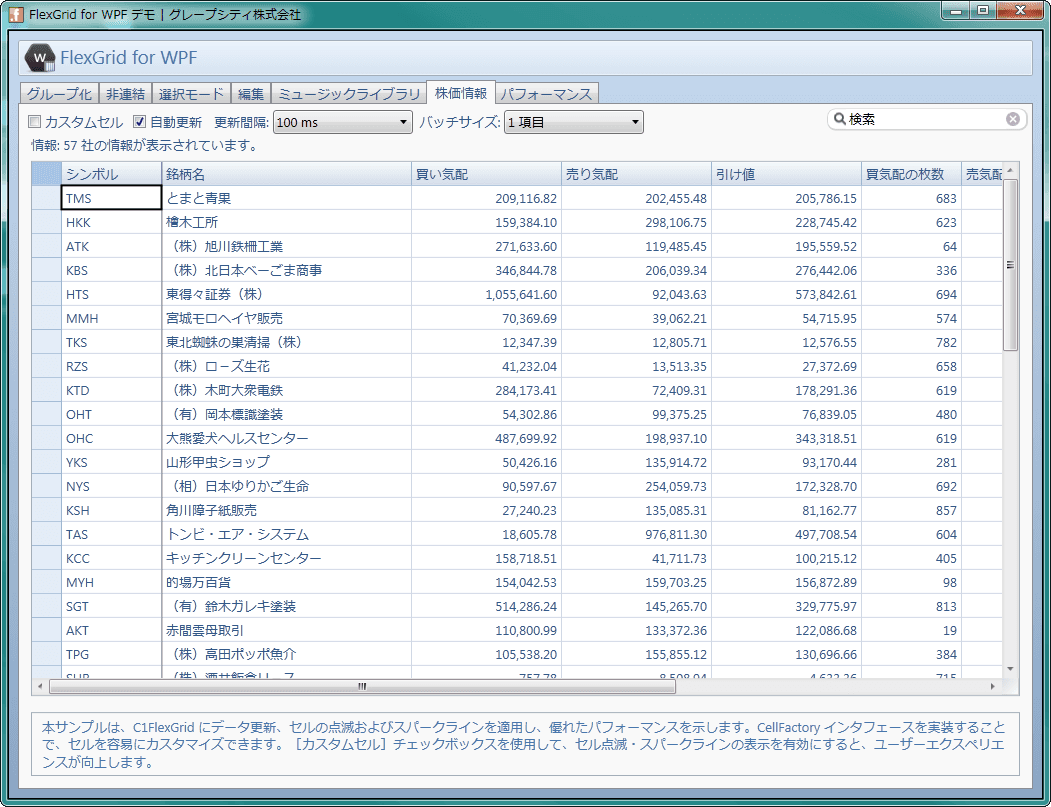
Task: Select the MYH symbol cell
Action: (111, 582)
